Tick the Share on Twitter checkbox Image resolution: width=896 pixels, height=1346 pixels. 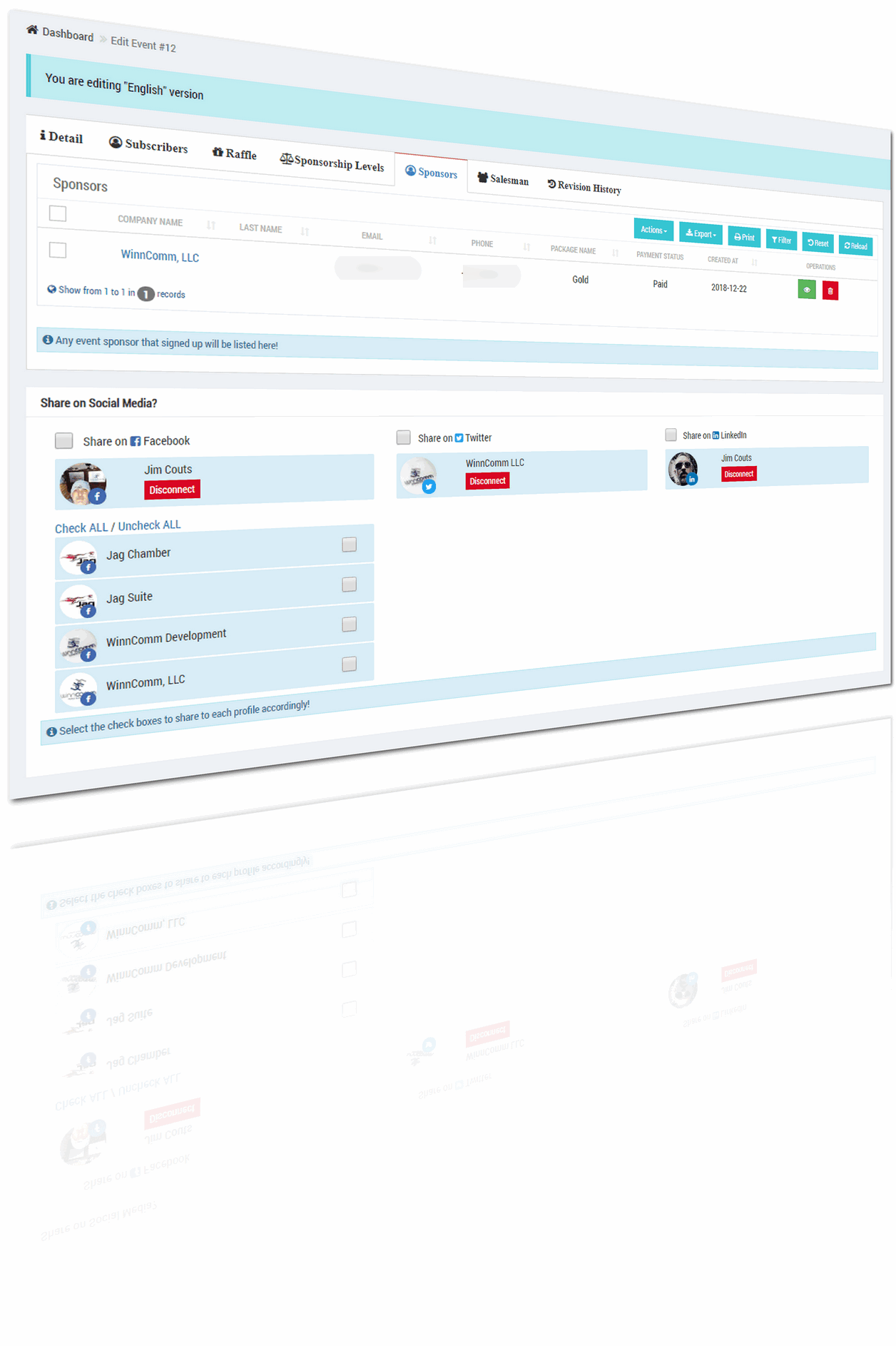pyautogui.click(x=404, y=437)
